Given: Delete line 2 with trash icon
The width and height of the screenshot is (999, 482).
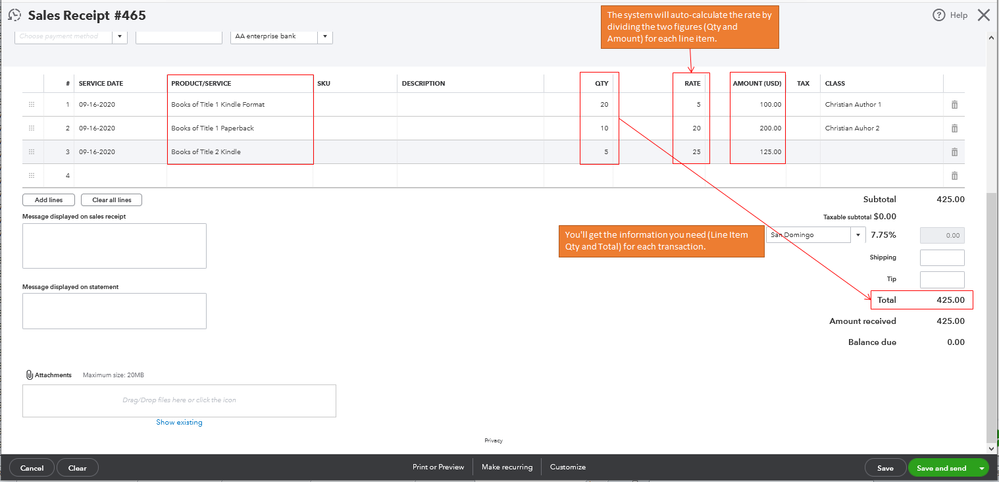Looking at the screenshot, I should 954,128.
